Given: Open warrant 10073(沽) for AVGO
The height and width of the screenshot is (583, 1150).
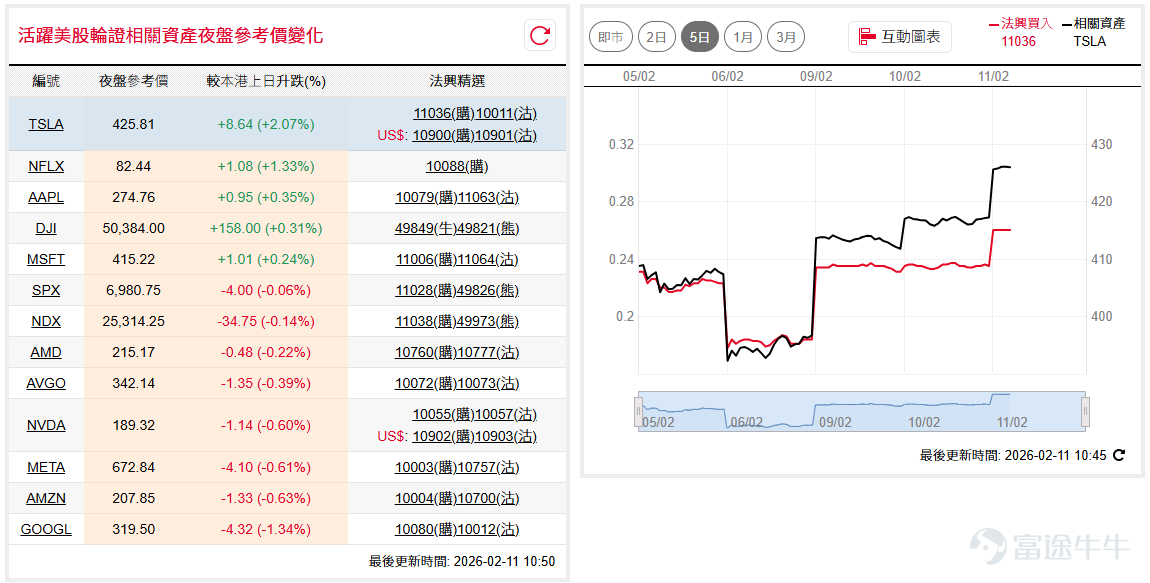Looking at the screenshot, I should [x=488, y=383].
